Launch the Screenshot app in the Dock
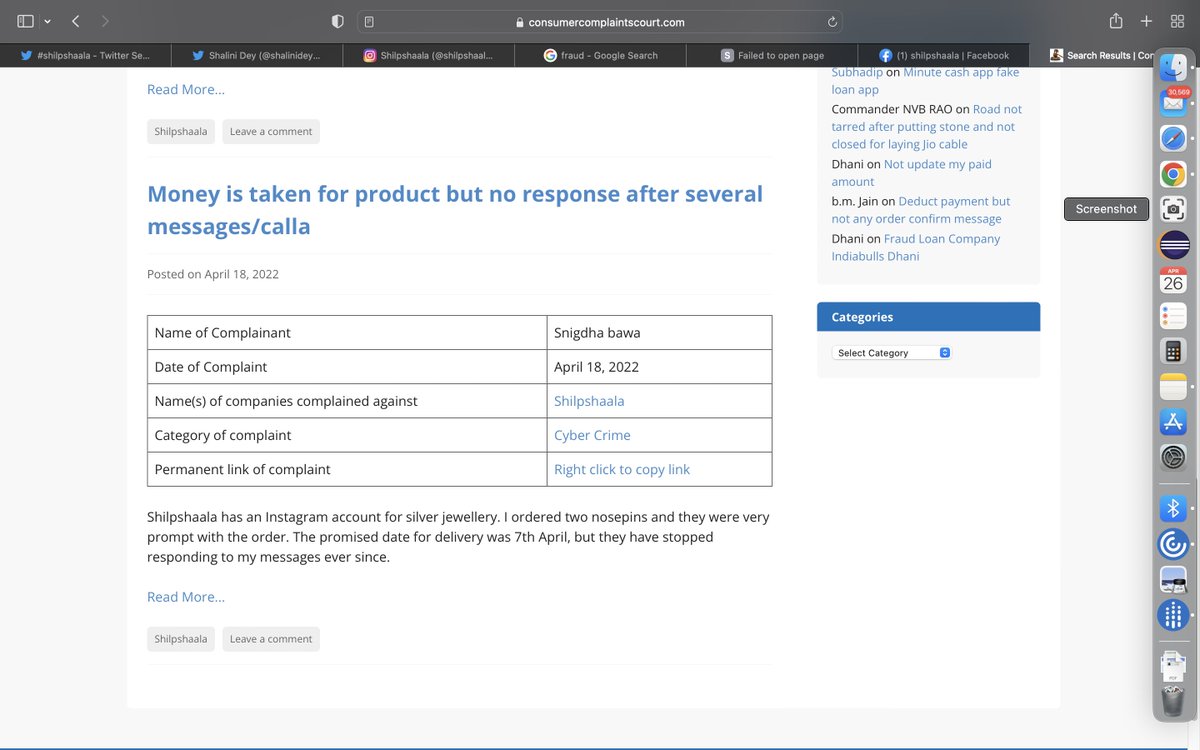The image size is (1200, 750). (1173, 209)
